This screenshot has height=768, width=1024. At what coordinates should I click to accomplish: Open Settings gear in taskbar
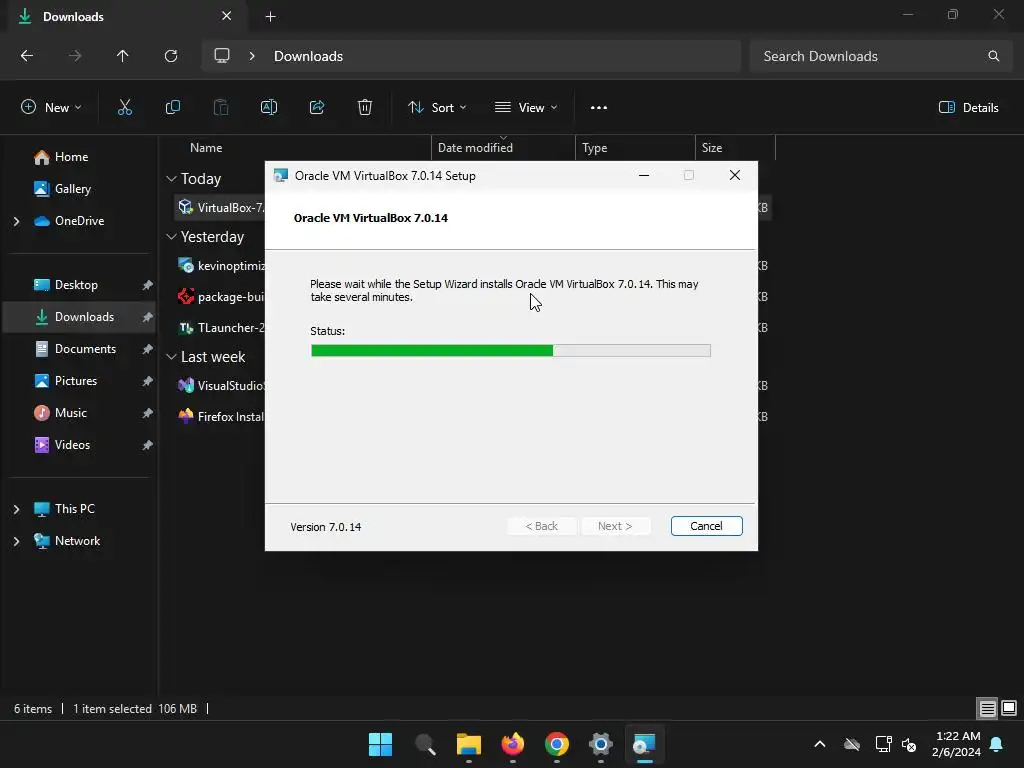601,744
